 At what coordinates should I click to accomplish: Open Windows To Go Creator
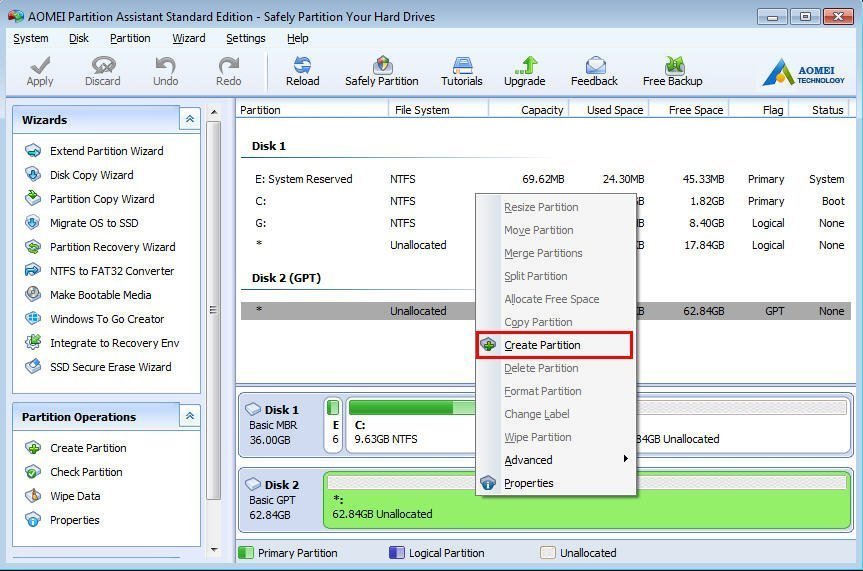pyautogui.click(x=107, y=319)
